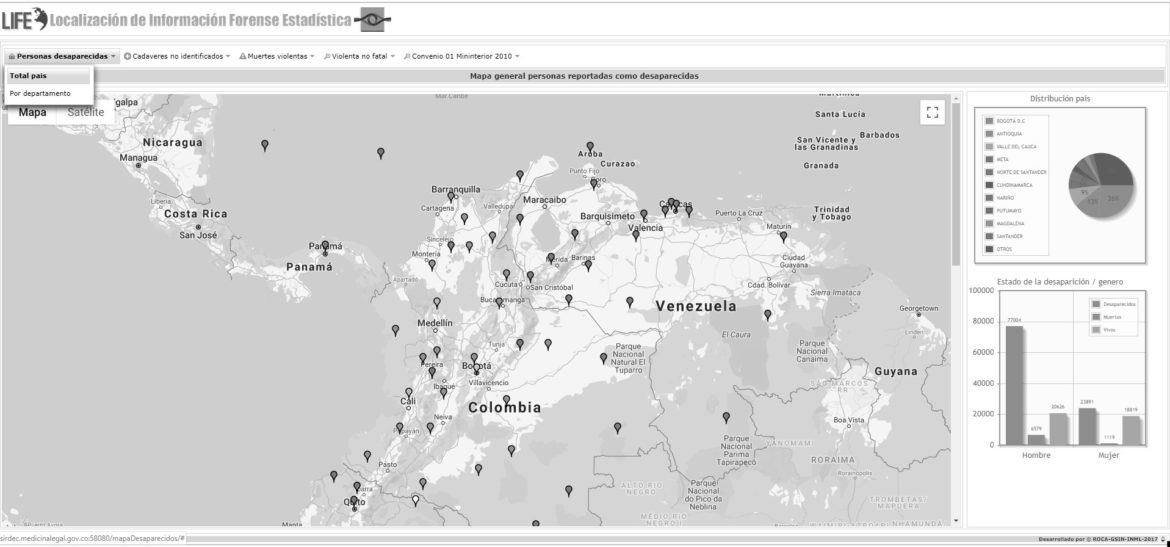This screenshot has width=1170, height=547.
Task: Click the scroll-down arrow beside the map
Action: click(956, 521)
